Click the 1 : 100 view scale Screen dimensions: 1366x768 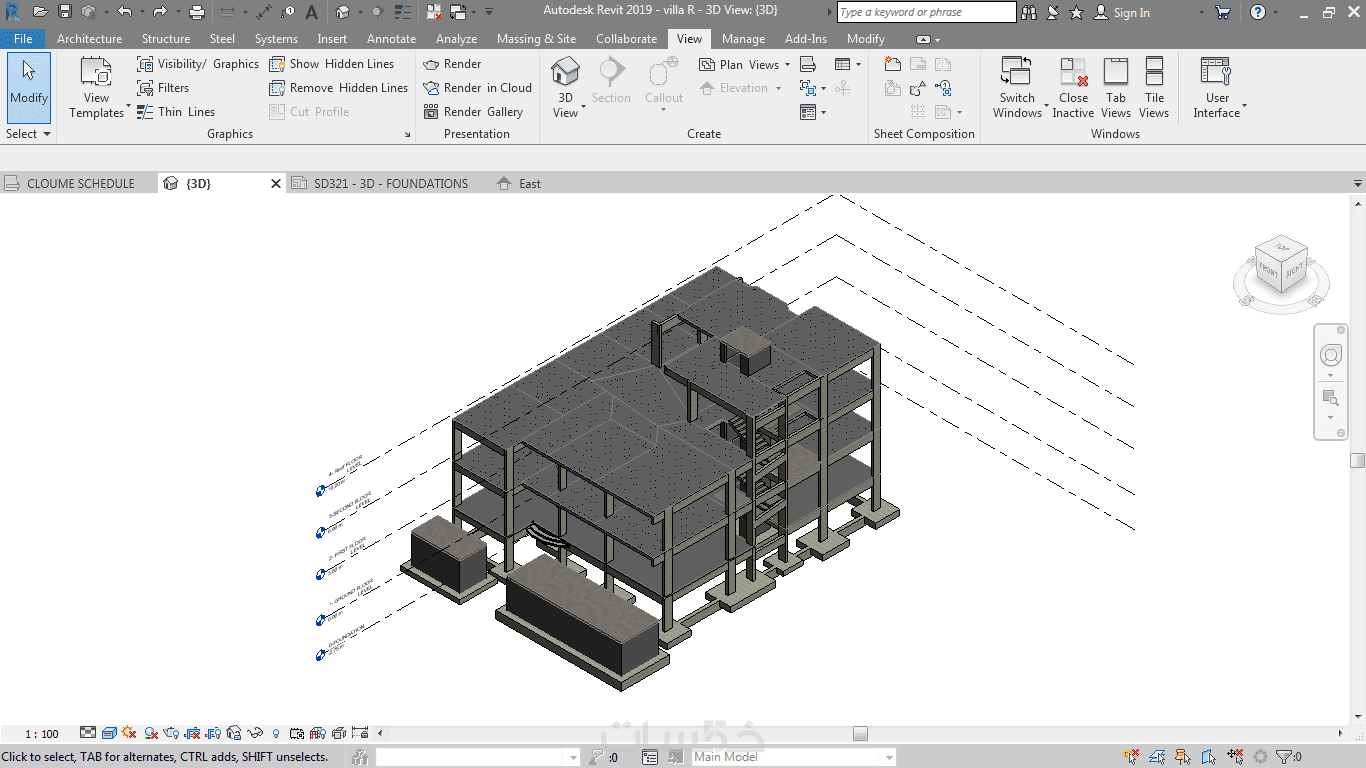(x=42, y=734)
